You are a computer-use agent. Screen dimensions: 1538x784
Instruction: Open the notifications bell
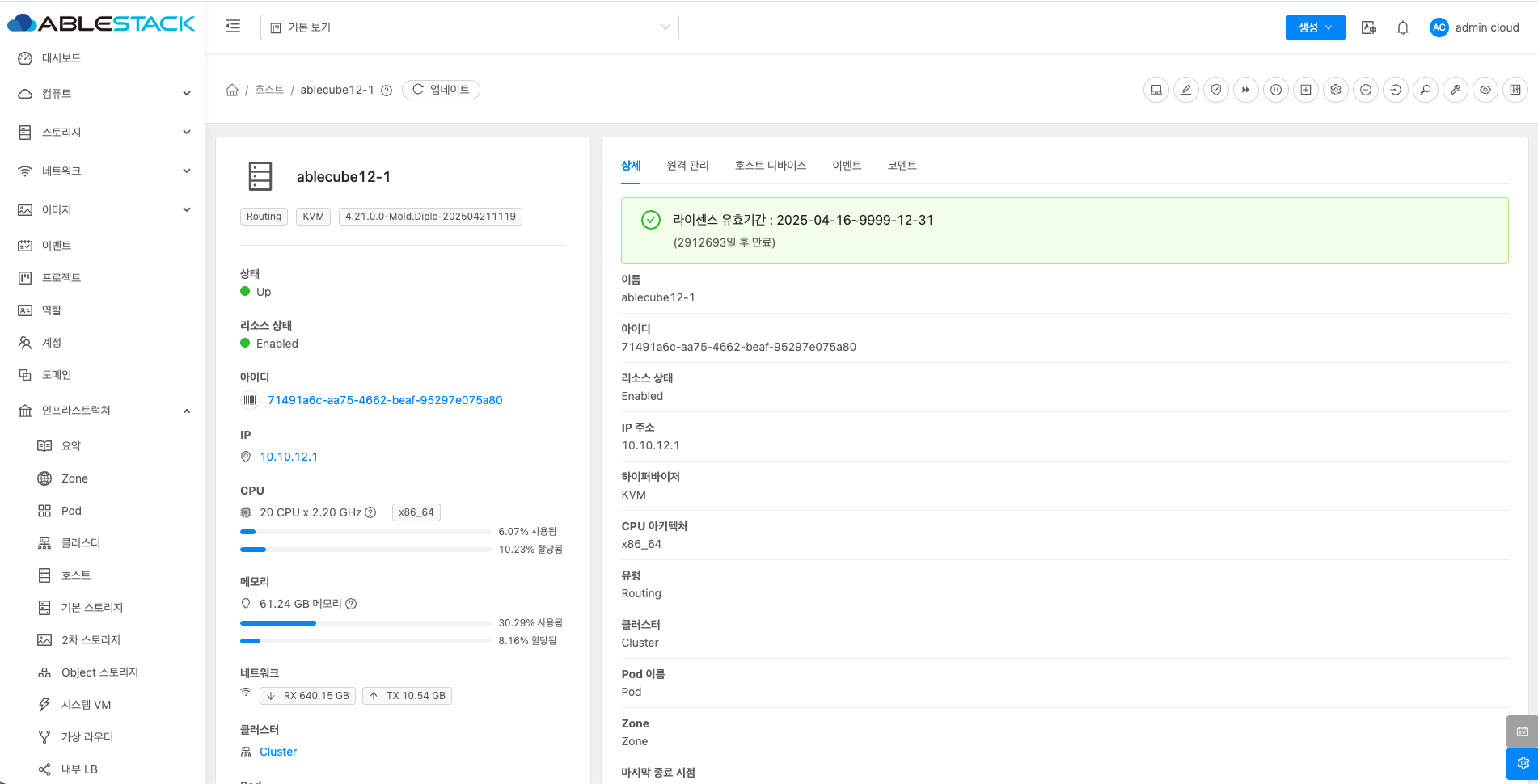click(x=1403, y=27)
